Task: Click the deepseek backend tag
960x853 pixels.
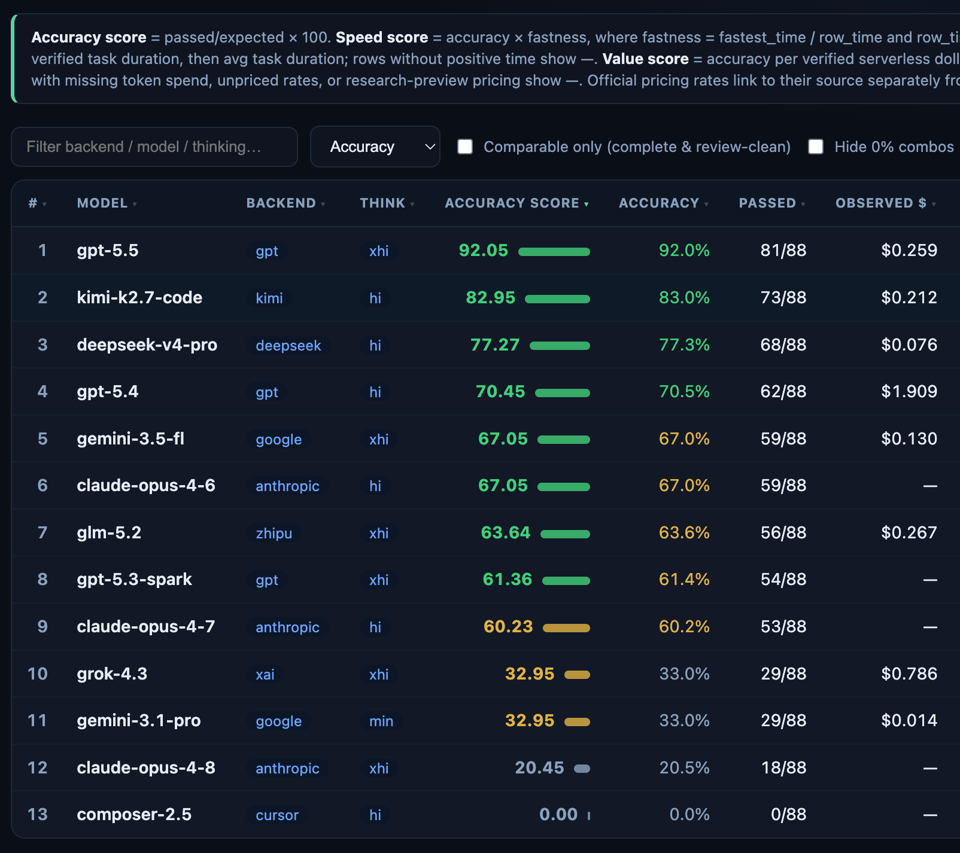Action: point(288,345)
